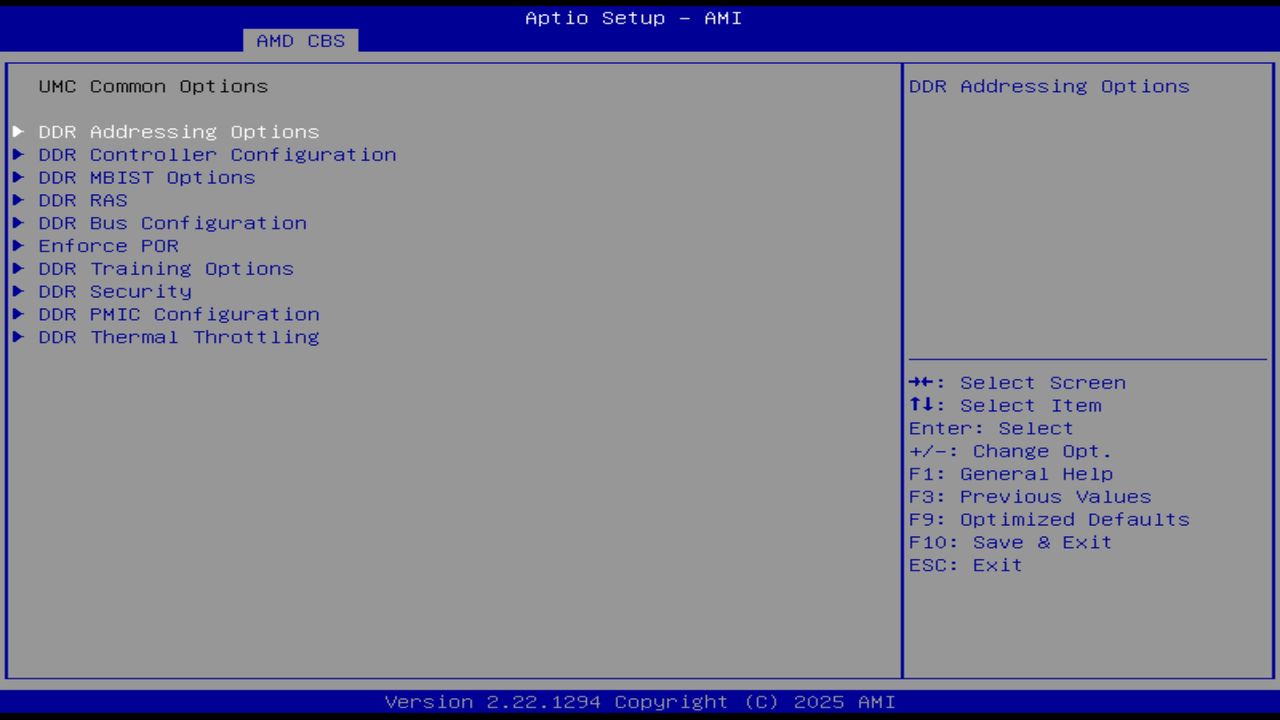Image resolution: width=1280 pixels, height=720 pixels.
Task: Expand the DDR Addressing Options arrow icon
Action: tap(19, 131)
